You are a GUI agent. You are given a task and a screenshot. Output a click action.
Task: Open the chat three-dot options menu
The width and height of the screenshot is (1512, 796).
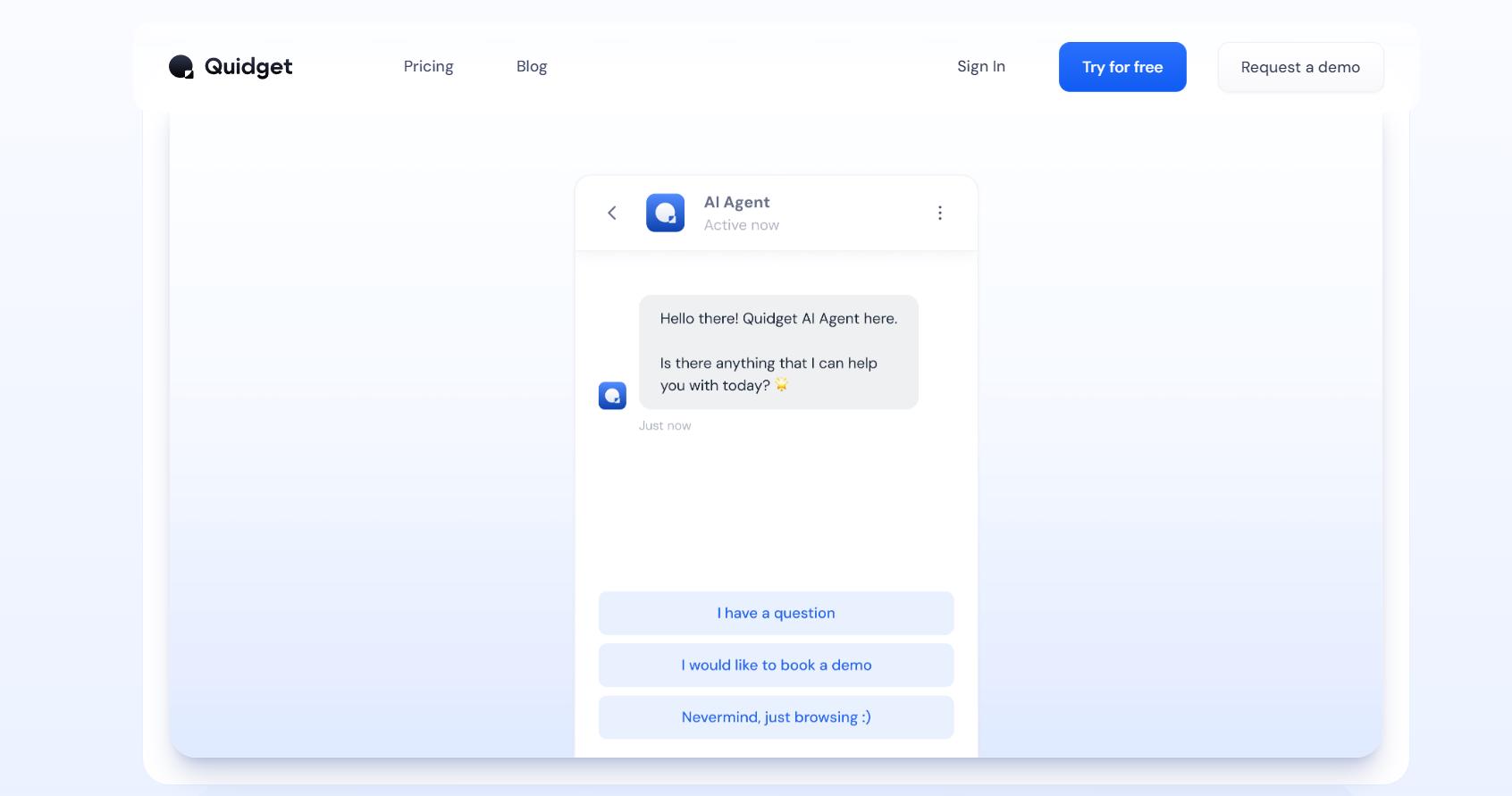click(939, 213)
